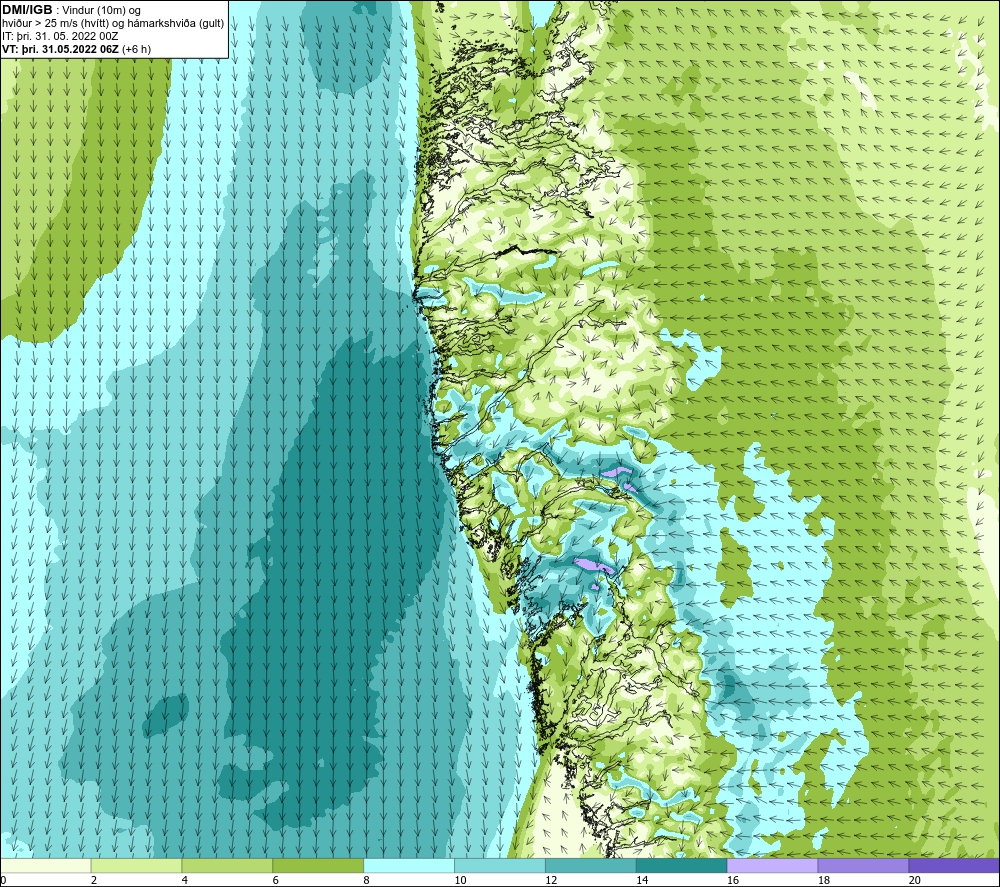The image size is (1000, 887).
Task: Click the 'VT: þri. 31.05.2022 06Z' line
Action: (60, 49)
